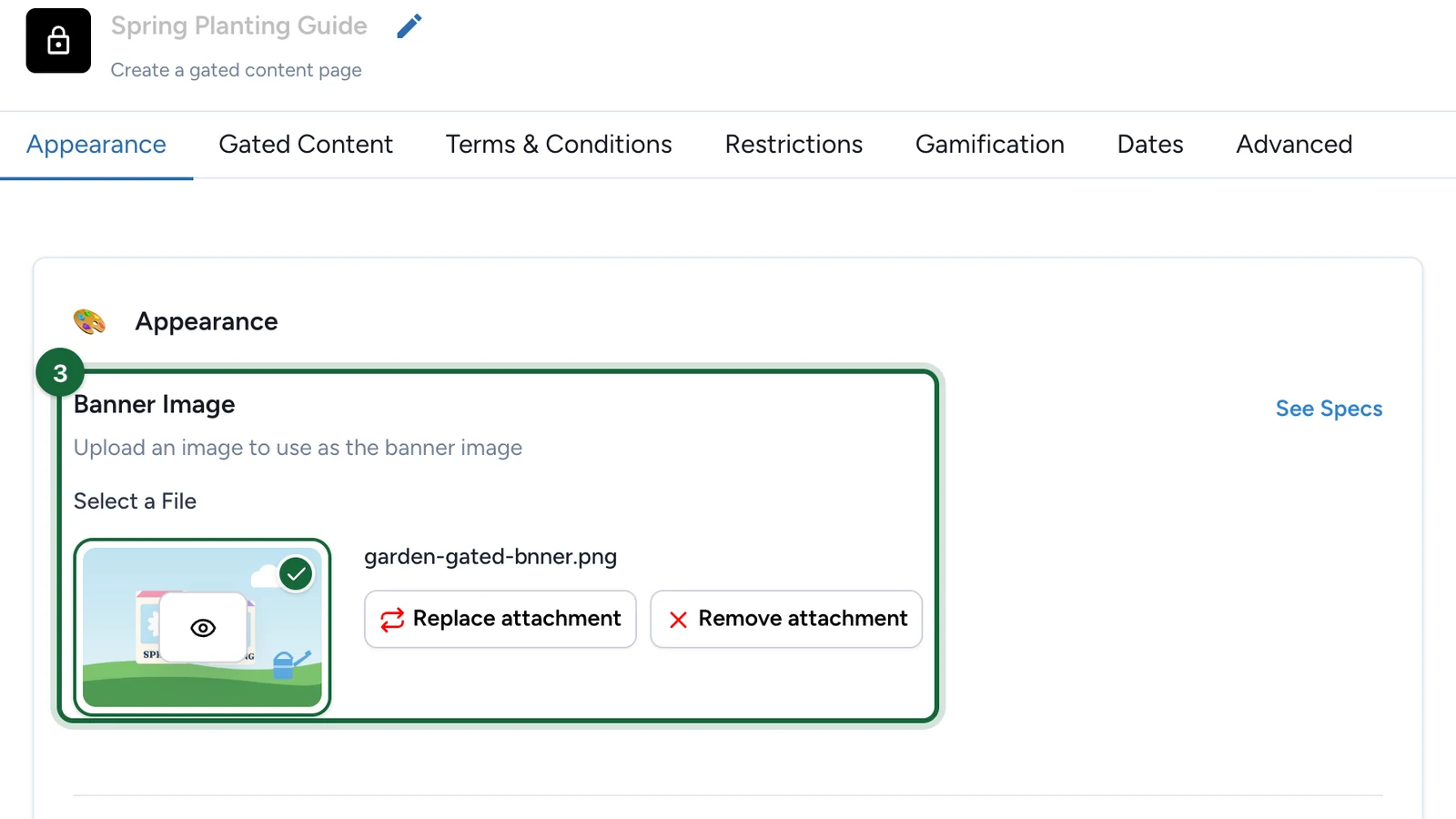Open the See Specs link

coord(1329,409)
